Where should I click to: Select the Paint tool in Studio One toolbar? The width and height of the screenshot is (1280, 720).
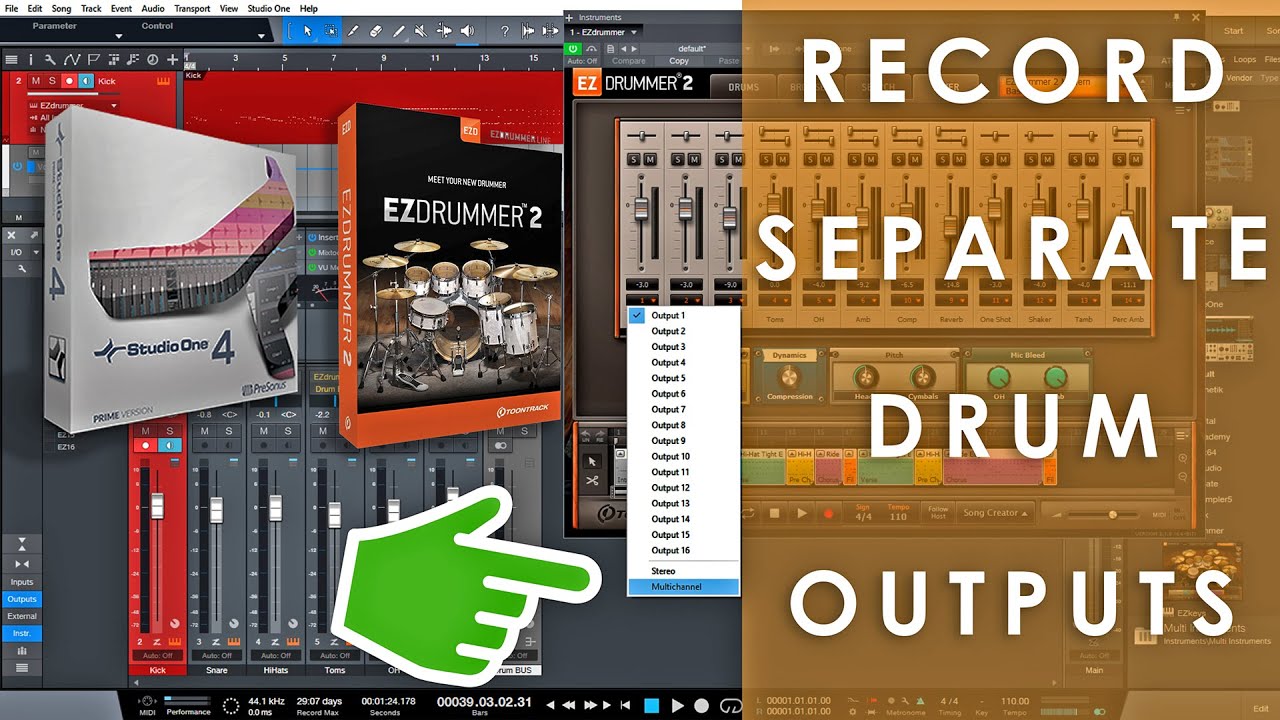pos(399,31)
